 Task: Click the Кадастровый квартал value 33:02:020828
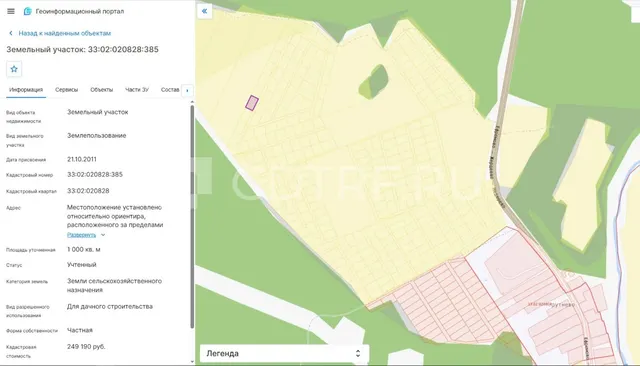(x=88, y=191)
